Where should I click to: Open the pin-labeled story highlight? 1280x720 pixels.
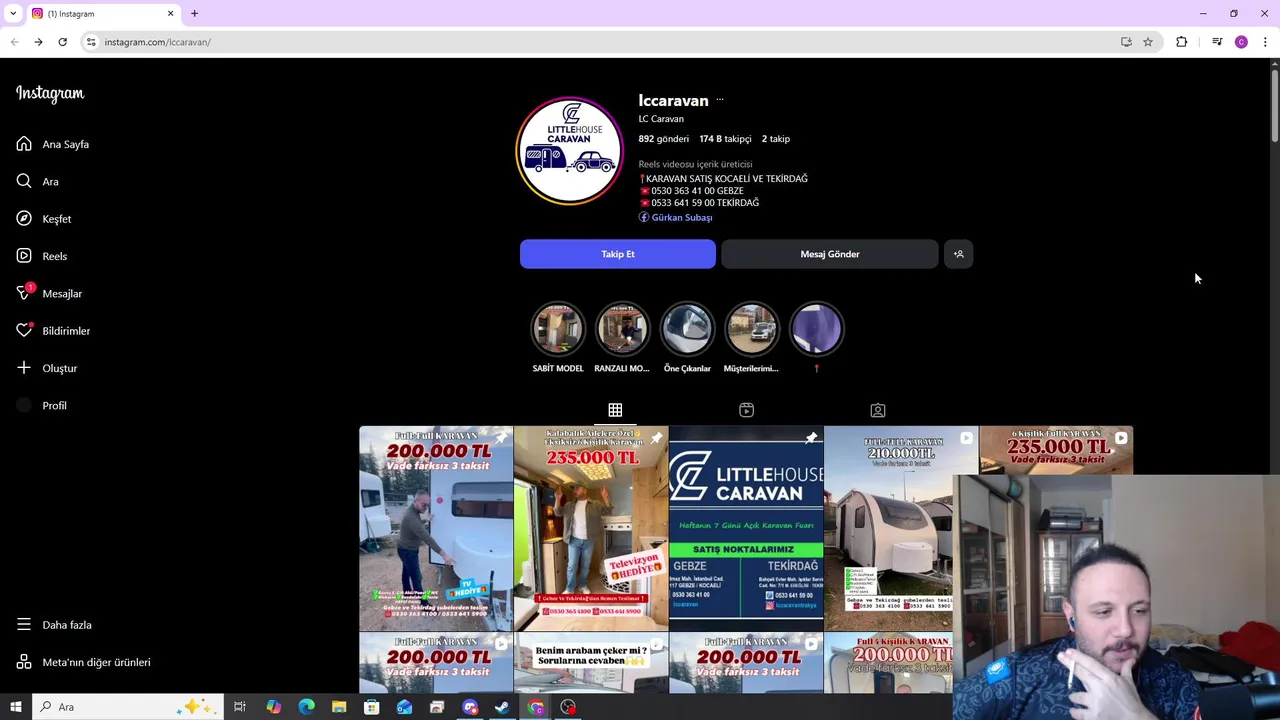point(816,329)
